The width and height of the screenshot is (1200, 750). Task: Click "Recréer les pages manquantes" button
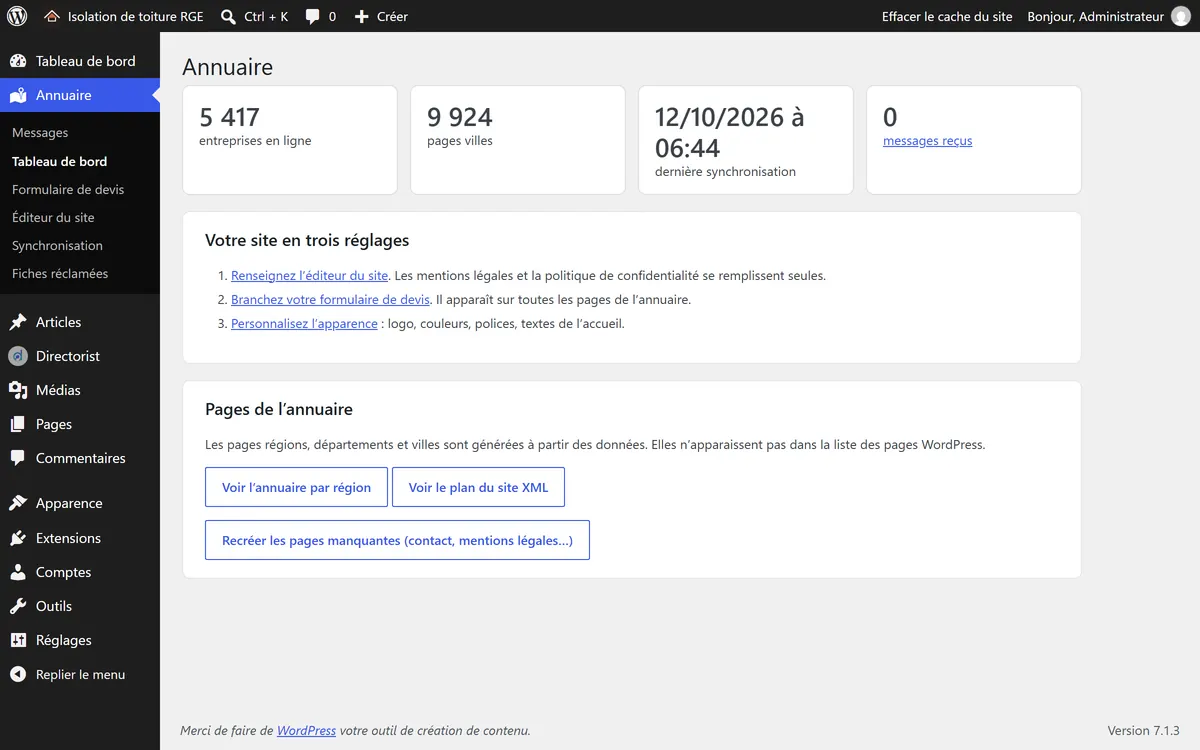click(397, 540)
